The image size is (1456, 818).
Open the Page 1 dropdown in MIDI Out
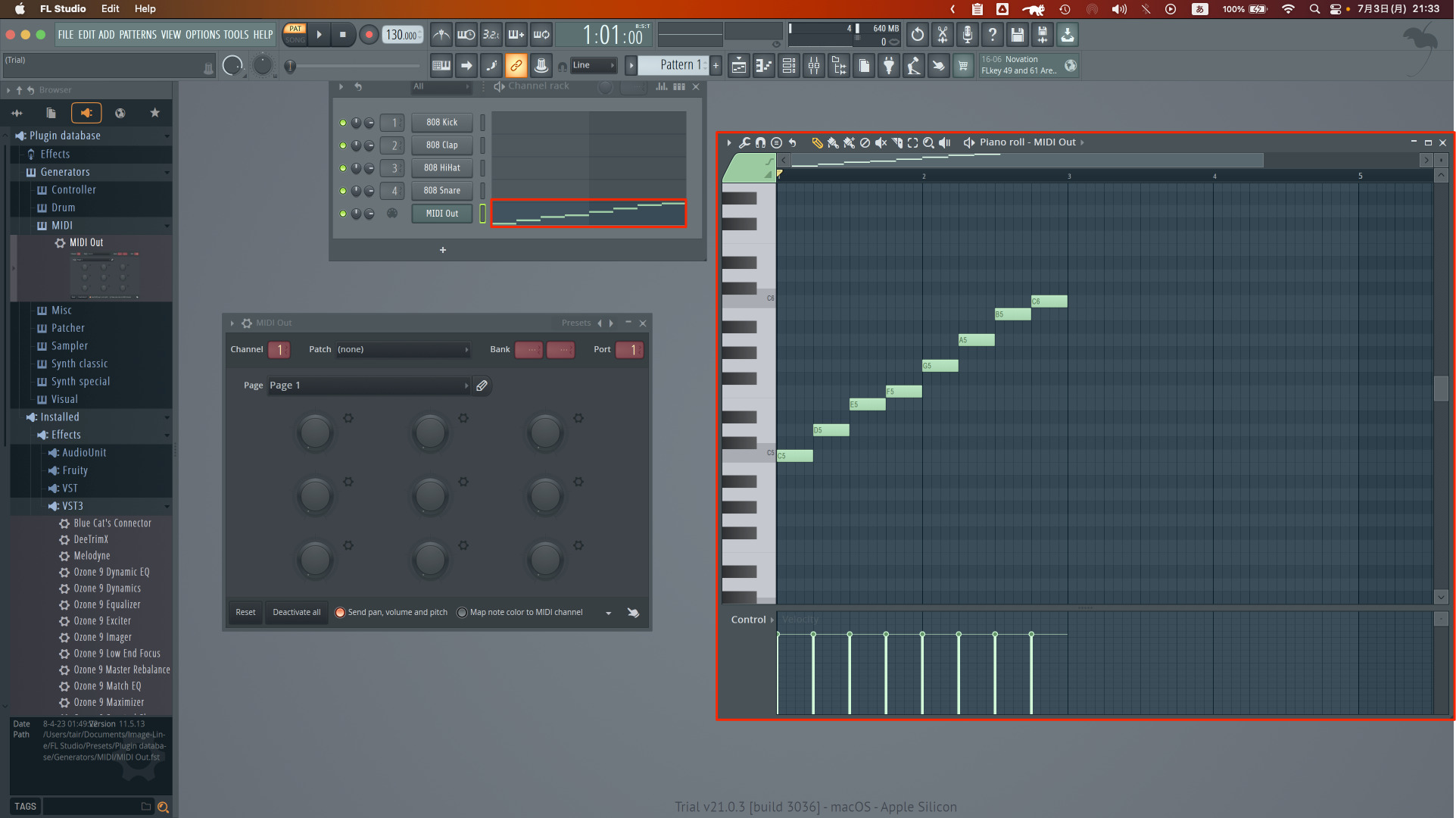tap(369, 386)
